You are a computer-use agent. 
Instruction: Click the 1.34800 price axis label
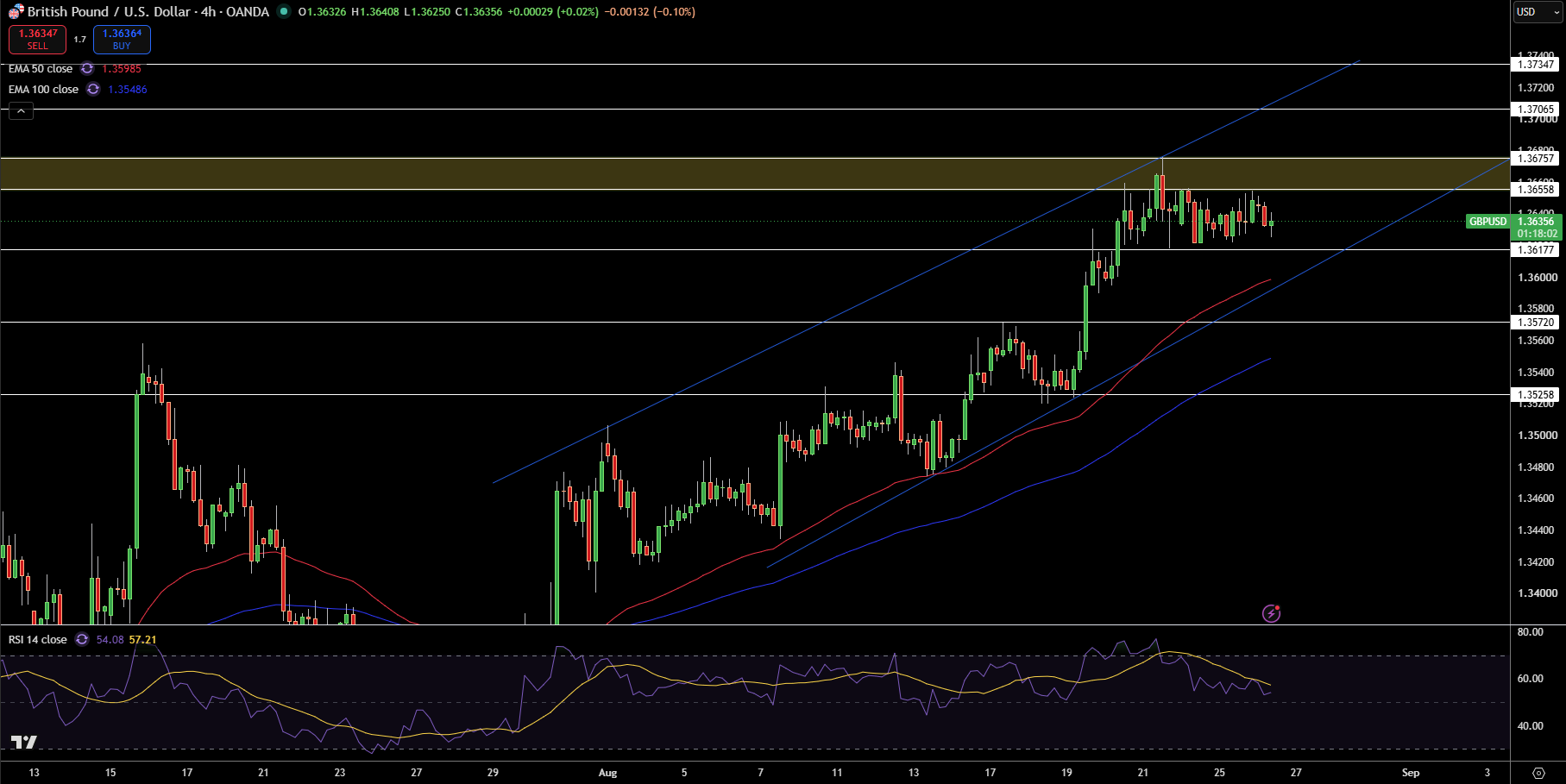click(x=1537, y=467)
